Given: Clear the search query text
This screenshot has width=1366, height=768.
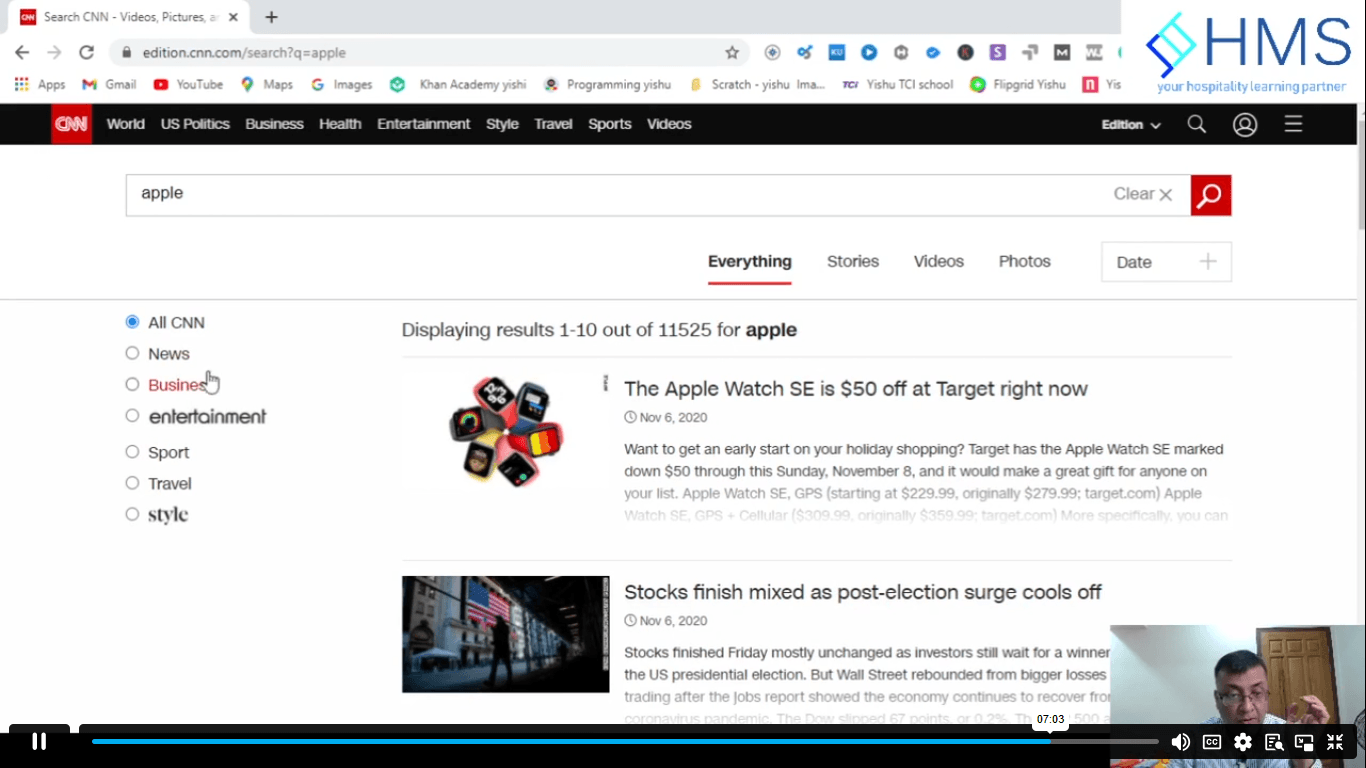Looking at the screenshot, I should coord(1143,194).
